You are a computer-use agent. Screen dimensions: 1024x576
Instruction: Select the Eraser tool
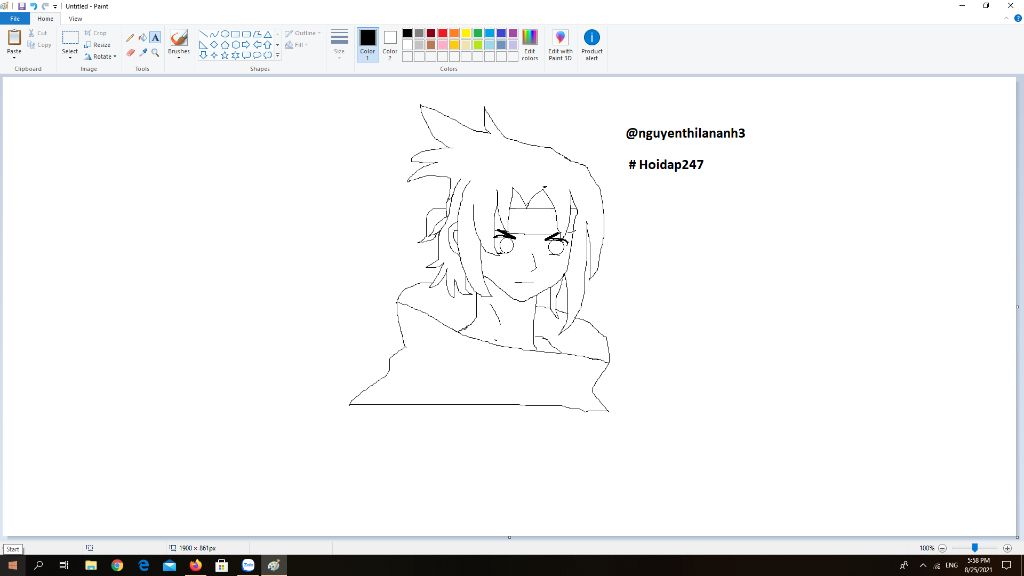(130, 52)
